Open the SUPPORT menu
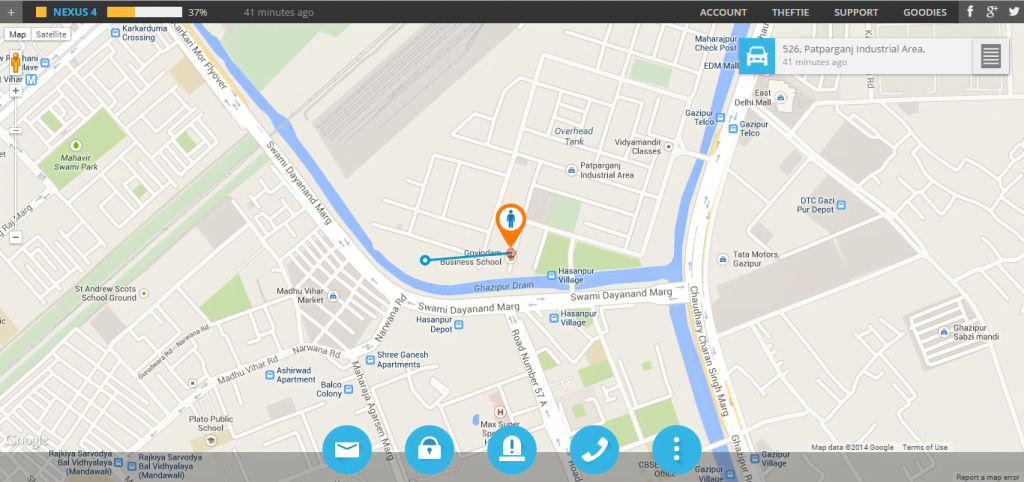Viewport: 1024px width, 482px height. [x=856, y=12]
